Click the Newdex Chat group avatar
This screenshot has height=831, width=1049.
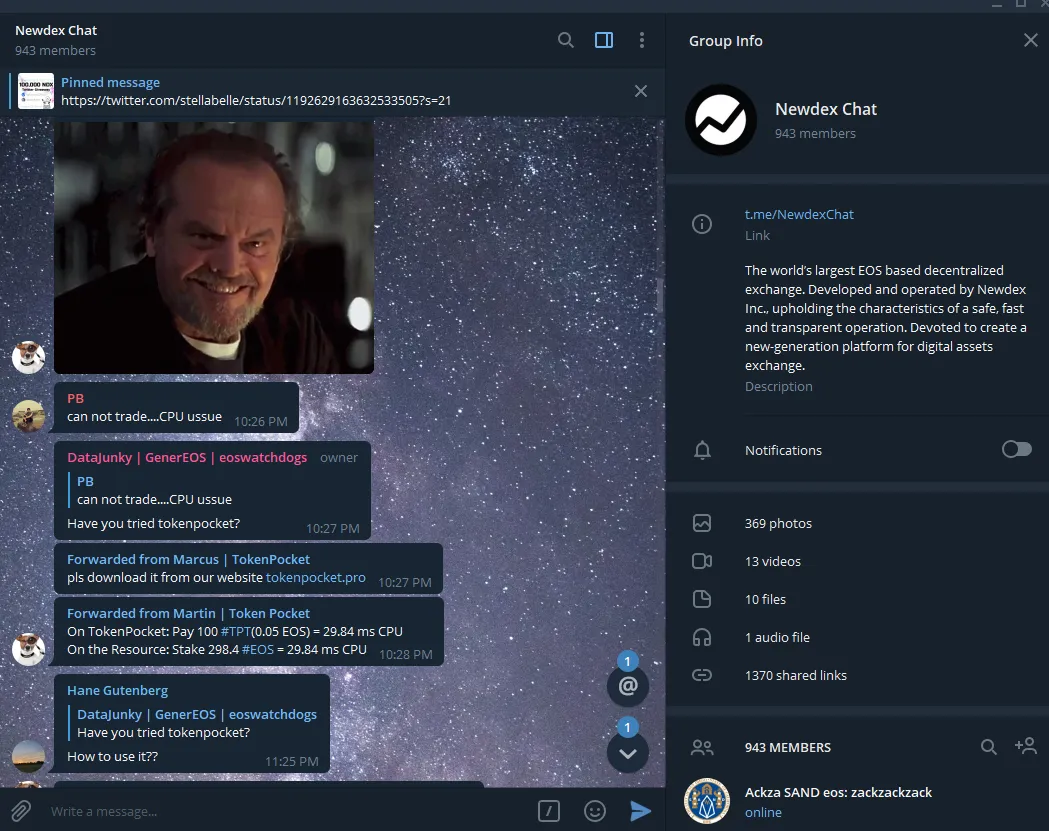721,120
